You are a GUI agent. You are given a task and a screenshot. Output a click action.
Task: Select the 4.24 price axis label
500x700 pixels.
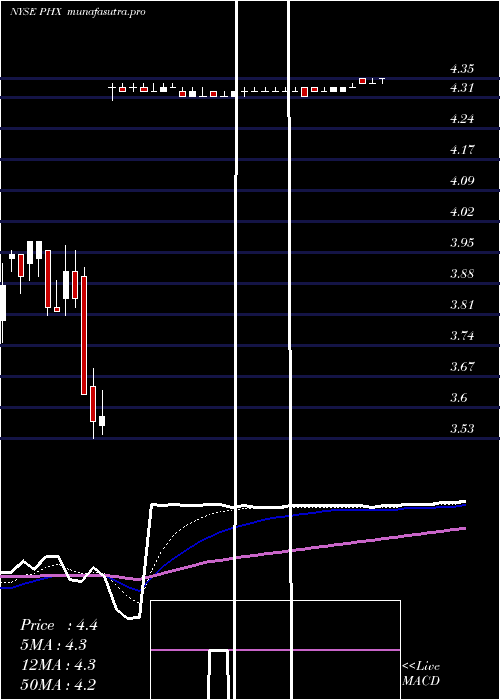pos(462,119)
